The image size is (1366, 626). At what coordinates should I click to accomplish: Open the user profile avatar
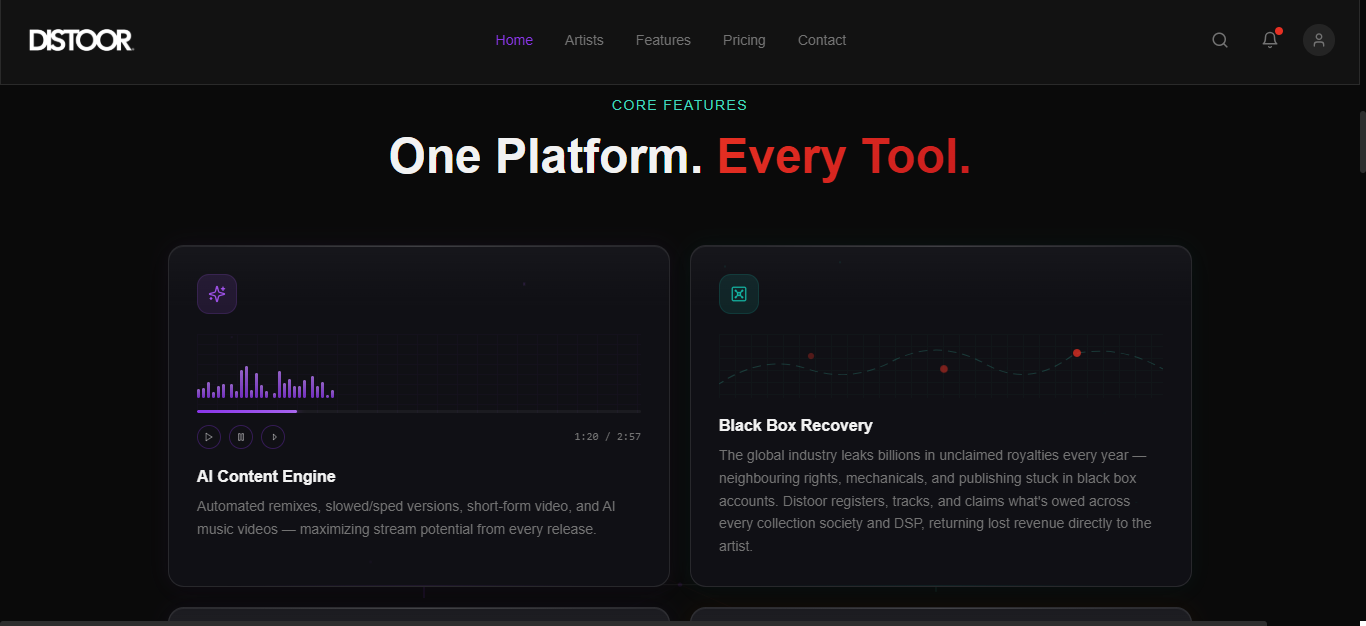[x=1319, y=40]
